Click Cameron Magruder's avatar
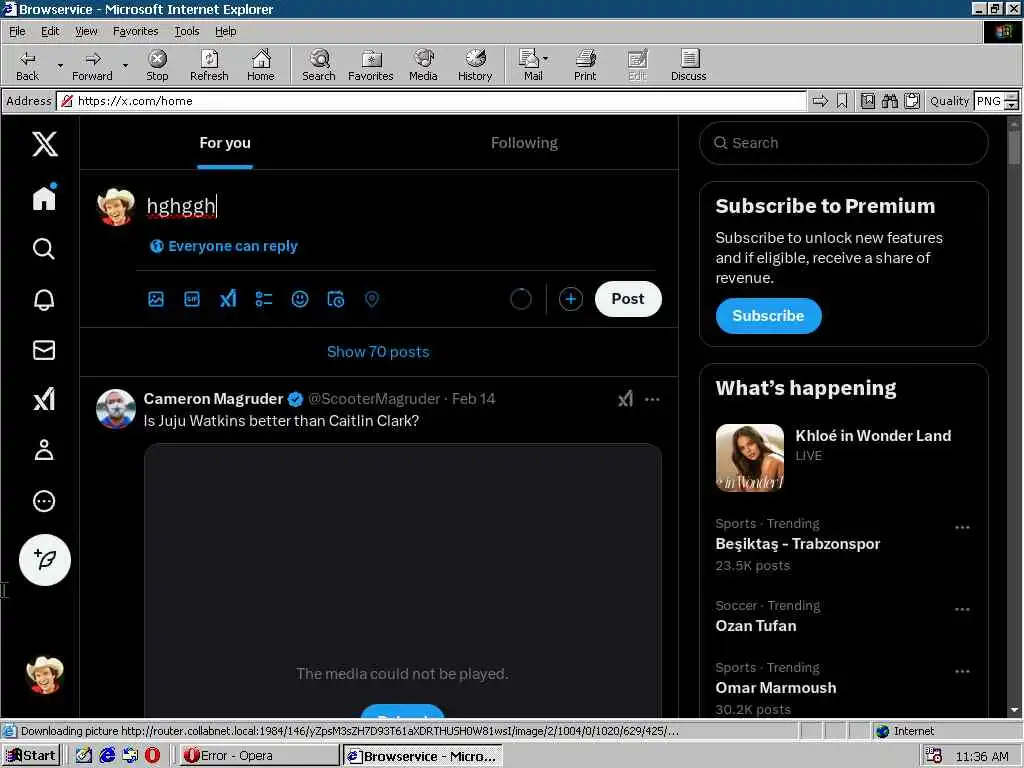This screenshot has width=1024, height=768. 116,409
